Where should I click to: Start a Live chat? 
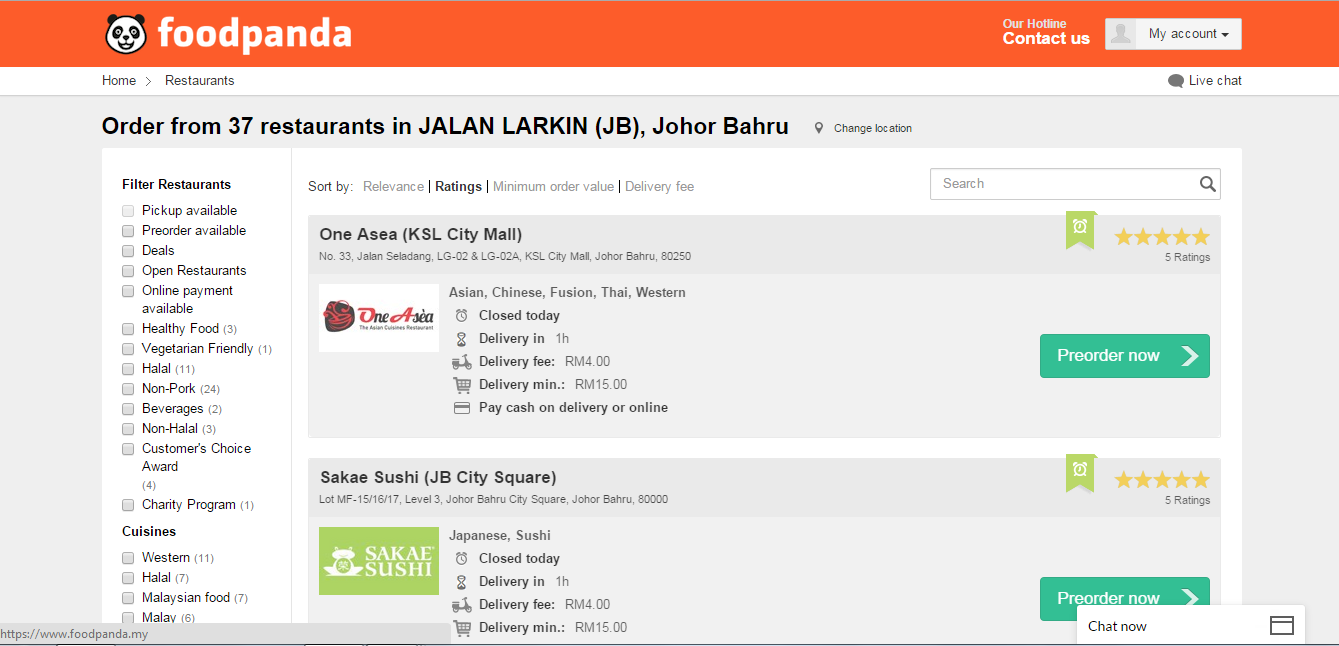pos(1215,81)
